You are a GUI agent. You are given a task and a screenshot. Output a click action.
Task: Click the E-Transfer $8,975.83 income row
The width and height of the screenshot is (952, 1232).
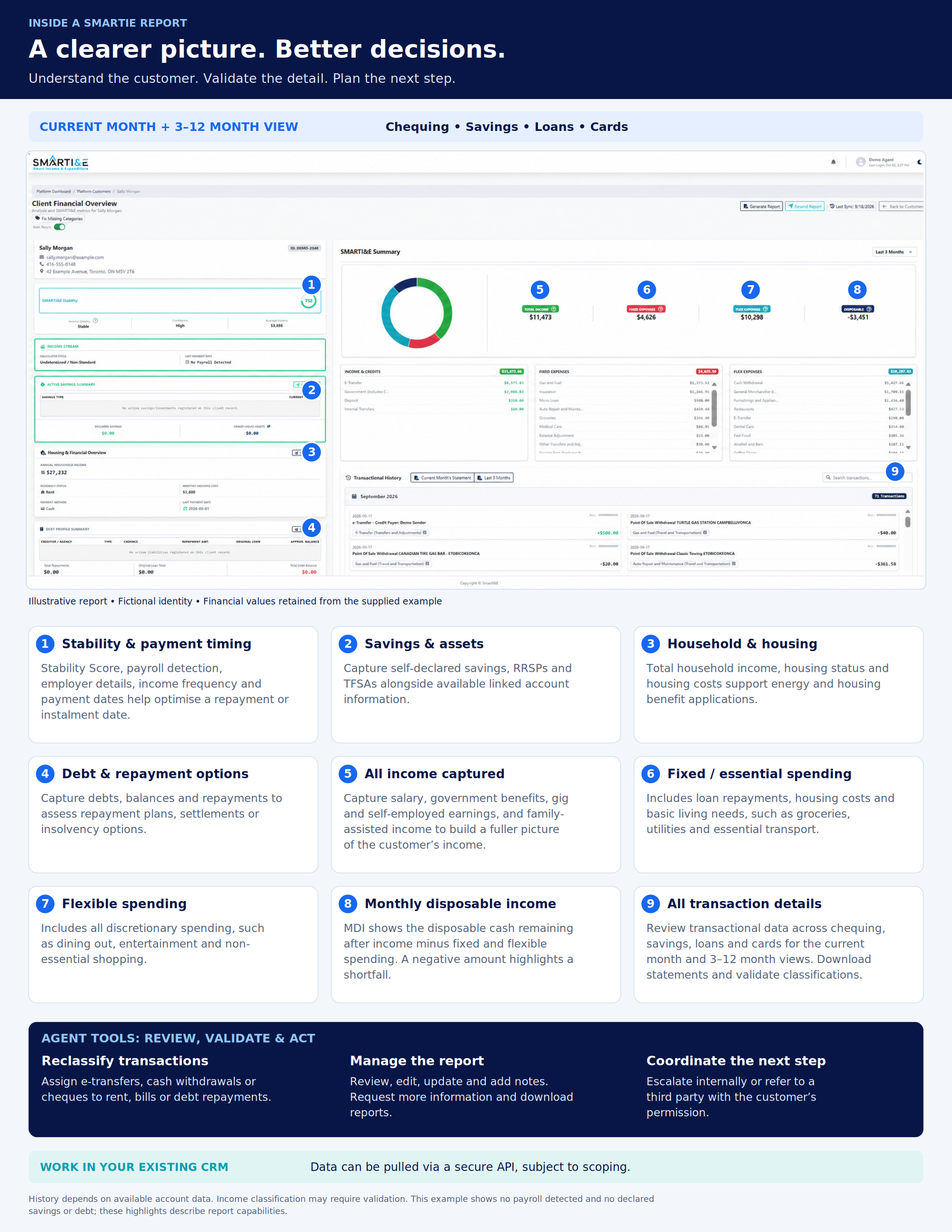[434, 383]
